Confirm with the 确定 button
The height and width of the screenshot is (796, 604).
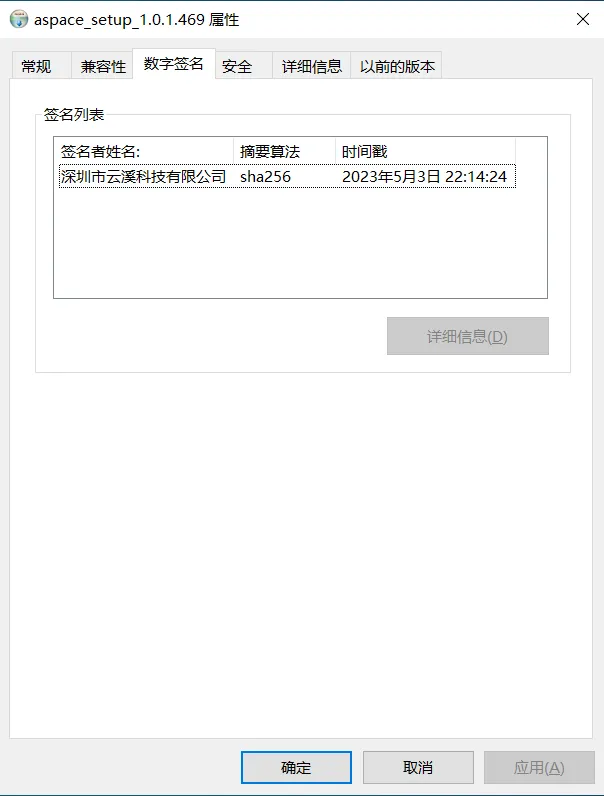click(x=296, y=767)
